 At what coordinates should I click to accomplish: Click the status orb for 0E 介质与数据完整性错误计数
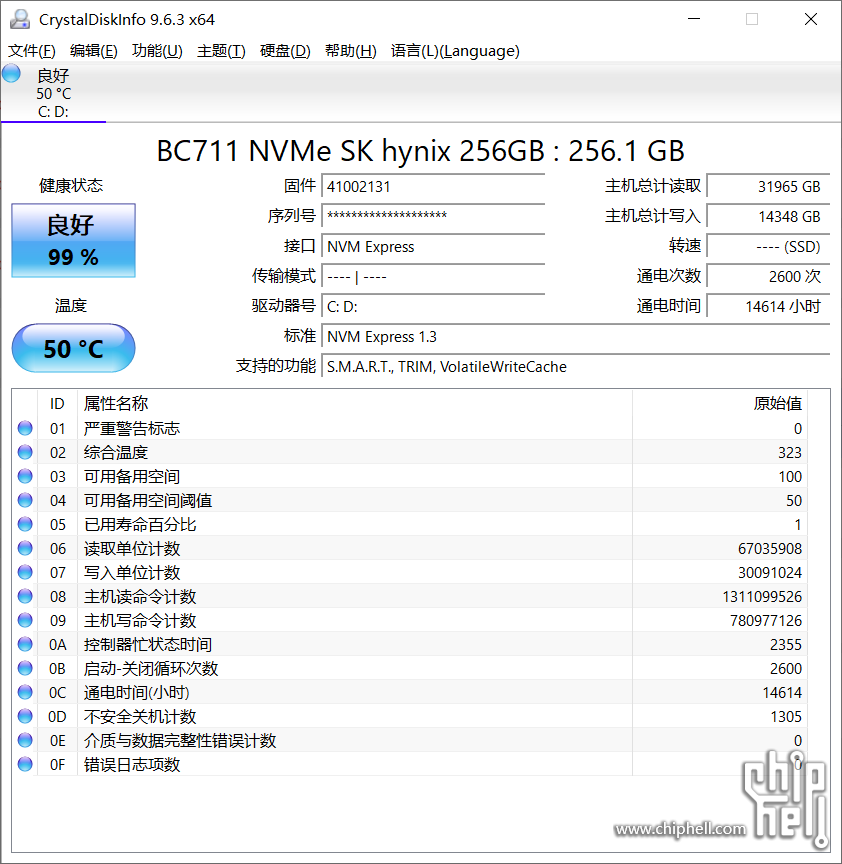pos(25,740)
